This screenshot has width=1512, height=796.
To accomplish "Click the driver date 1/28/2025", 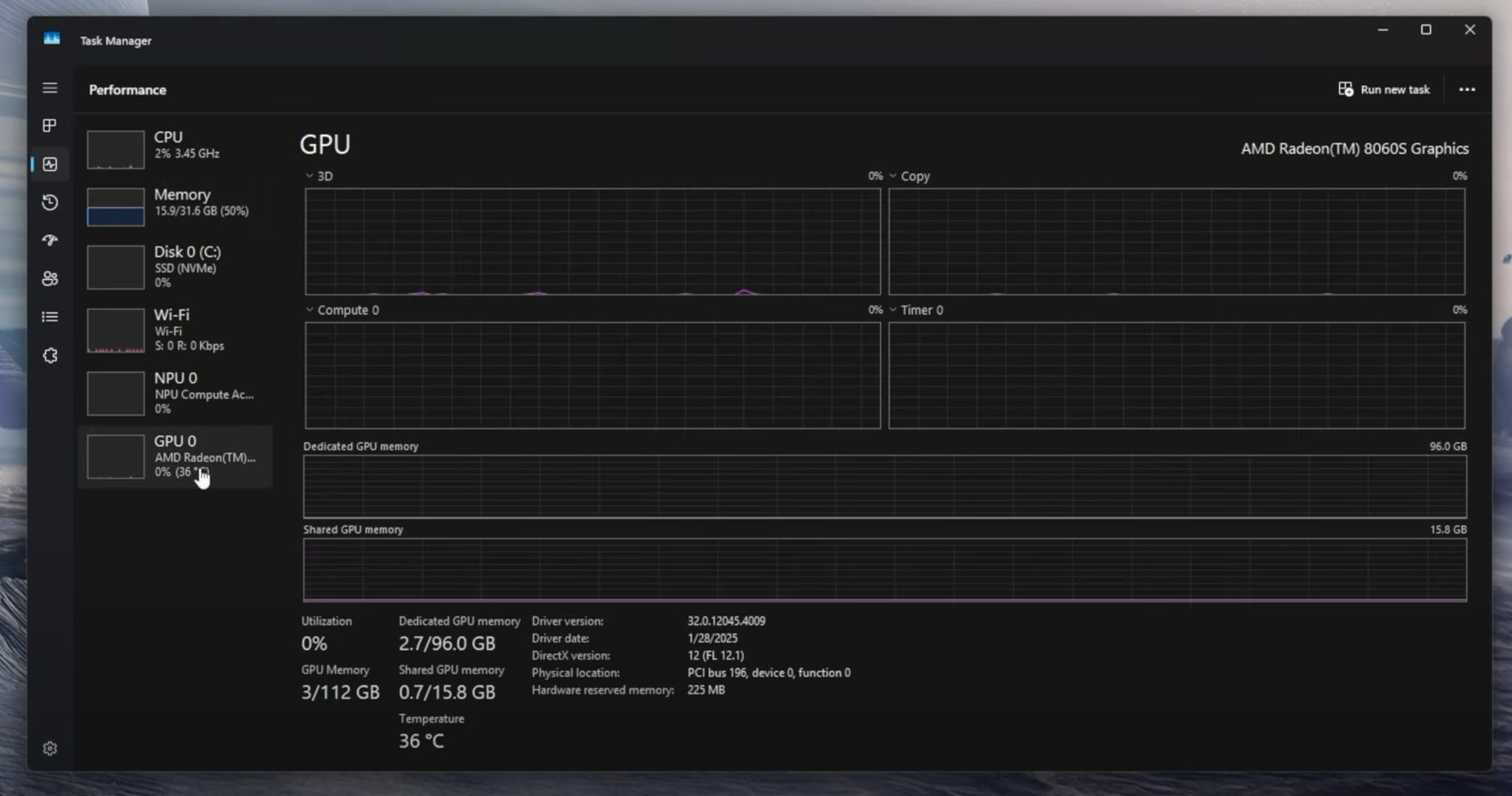I will pyautogui.click(x=712, y=638).
